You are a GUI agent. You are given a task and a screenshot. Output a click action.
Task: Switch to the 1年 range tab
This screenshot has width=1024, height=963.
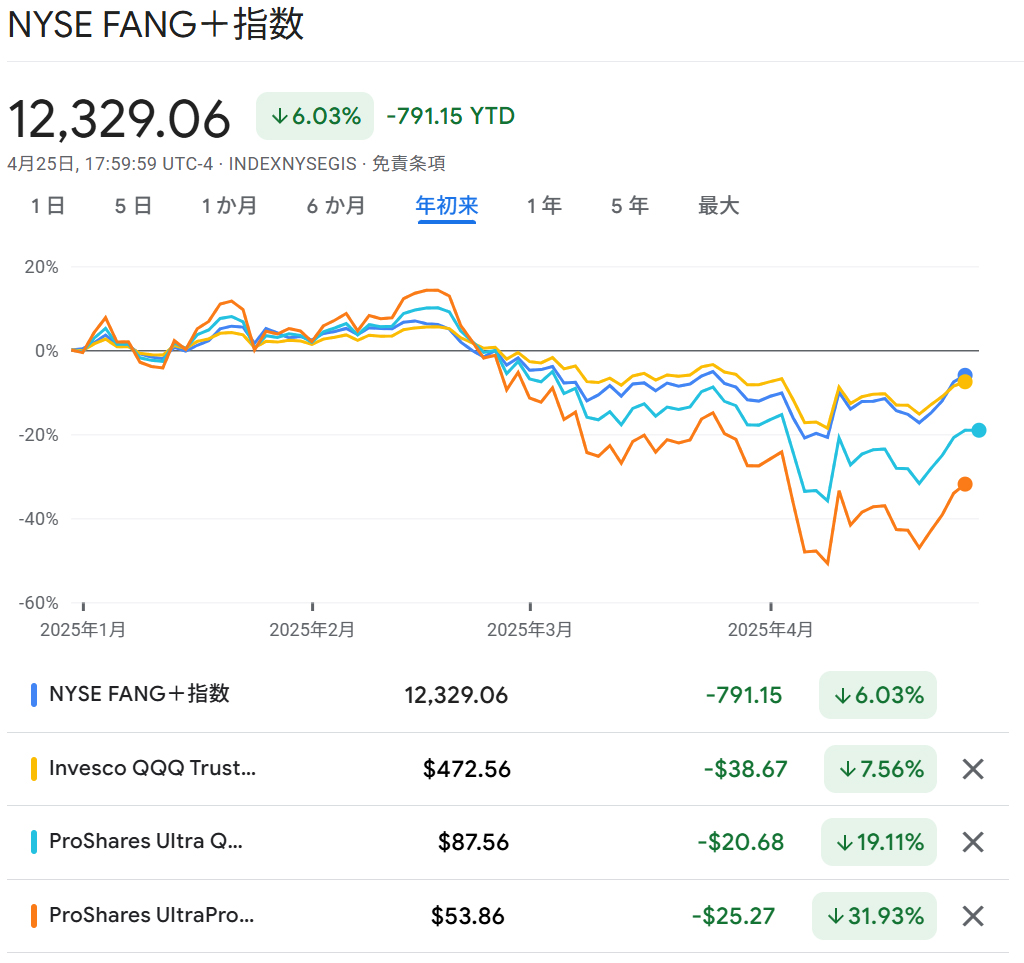click(x=545, y=206)
